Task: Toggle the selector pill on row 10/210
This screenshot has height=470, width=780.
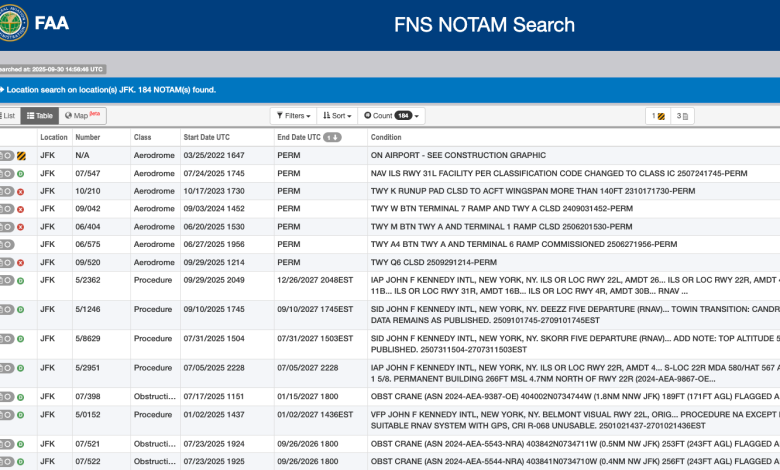Action: point(7,191)
